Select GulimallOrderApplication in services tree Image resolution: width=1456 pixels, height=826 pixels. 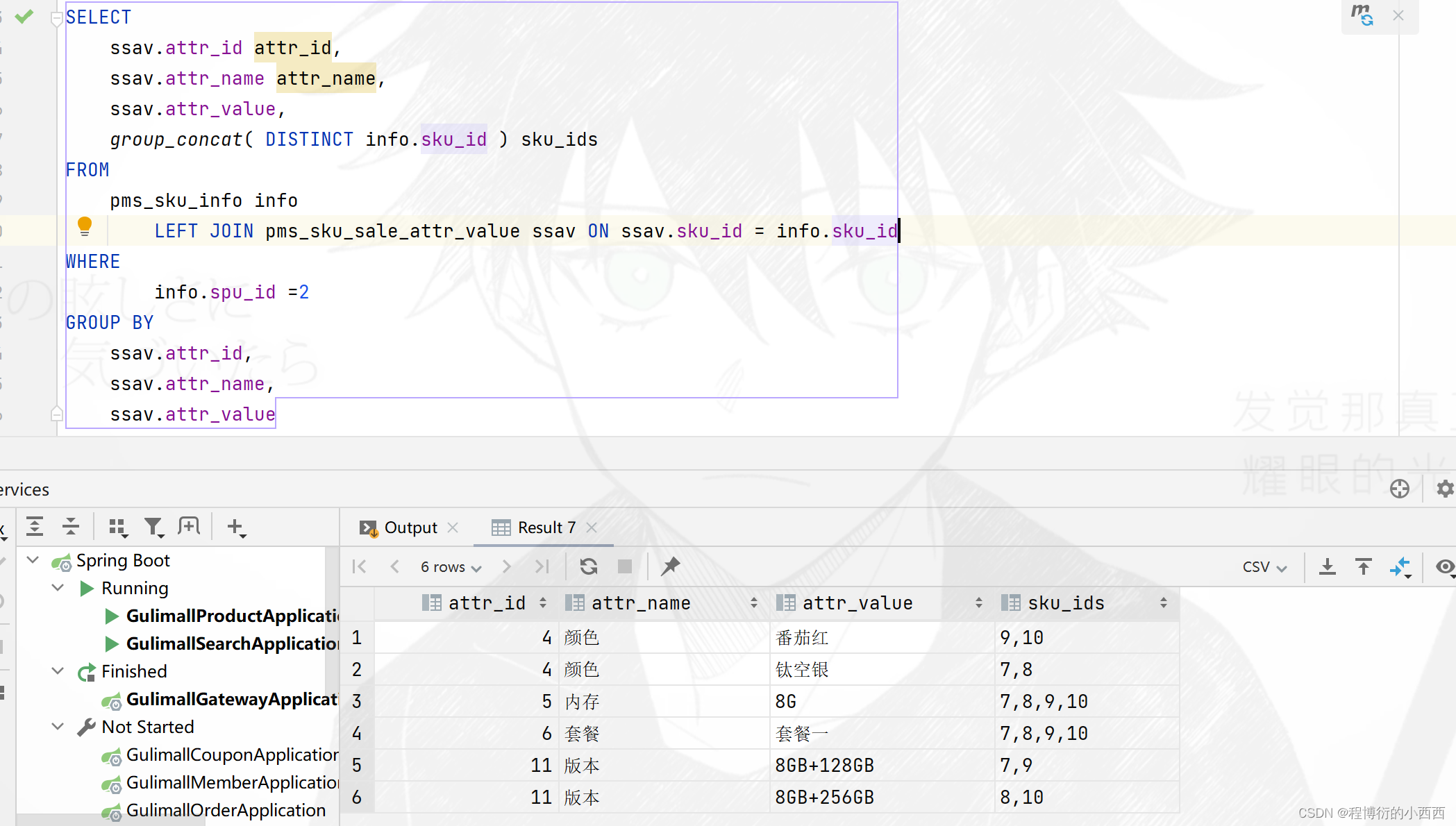tap(225, 810)
